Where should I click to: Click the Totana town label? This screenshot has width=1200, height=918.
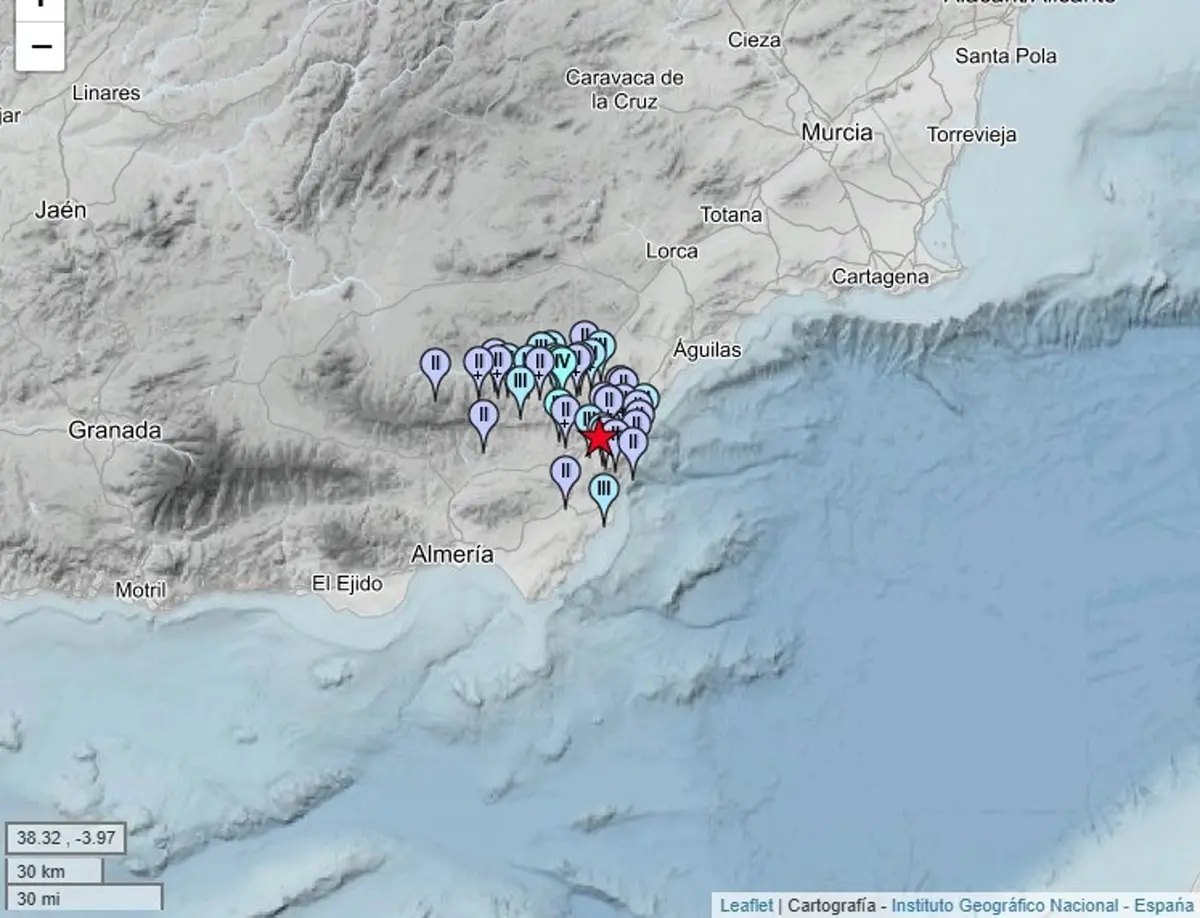point(731,214)
